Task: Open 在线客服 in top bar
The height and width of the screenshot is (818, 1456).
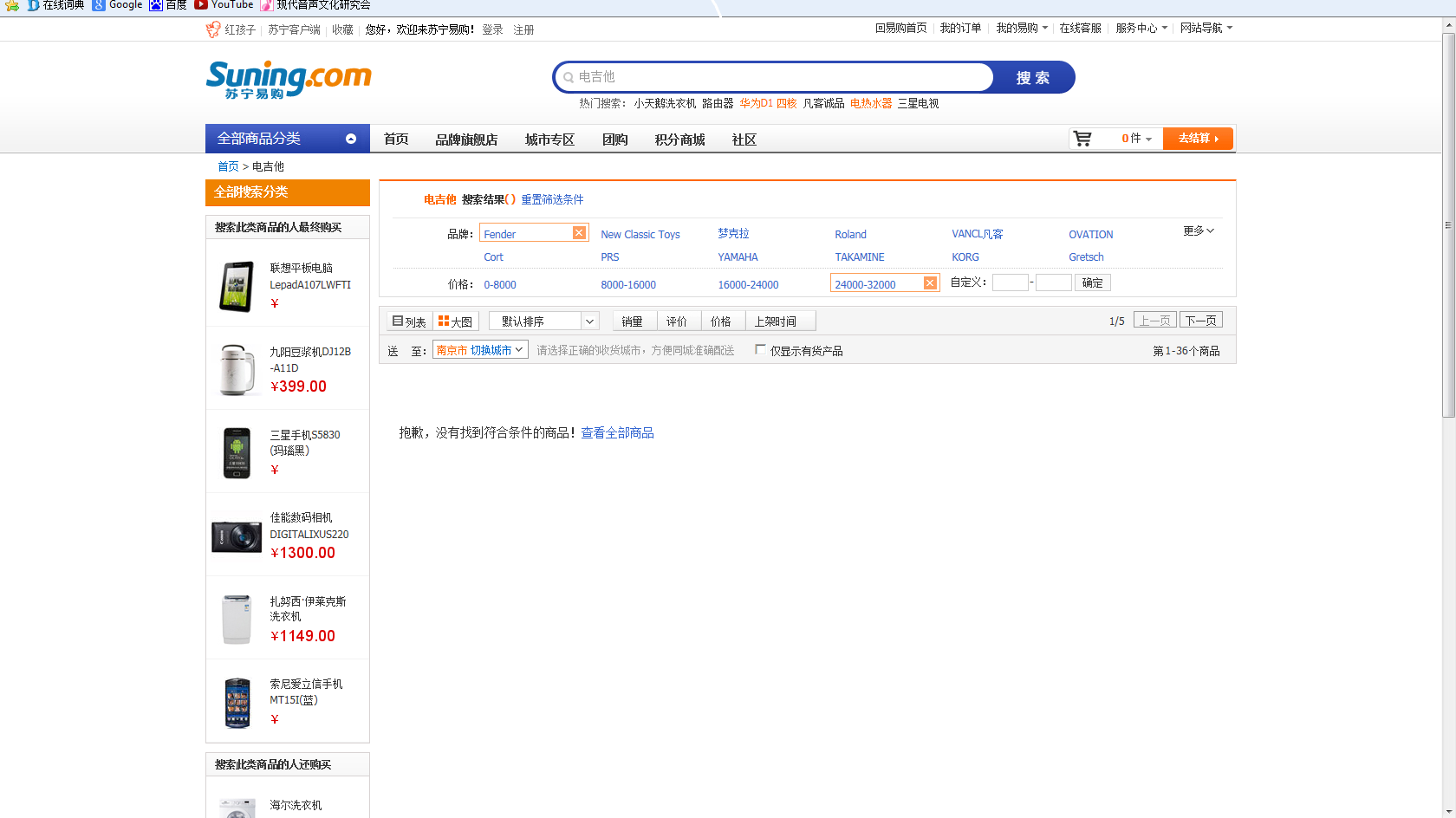Action: click(x=1080, y=28)
